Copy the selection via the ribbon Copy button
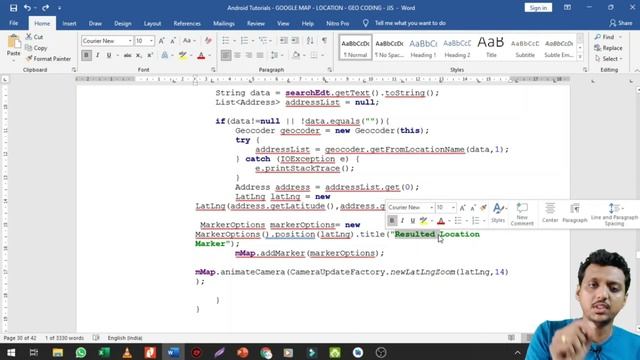 click(36, 48)
